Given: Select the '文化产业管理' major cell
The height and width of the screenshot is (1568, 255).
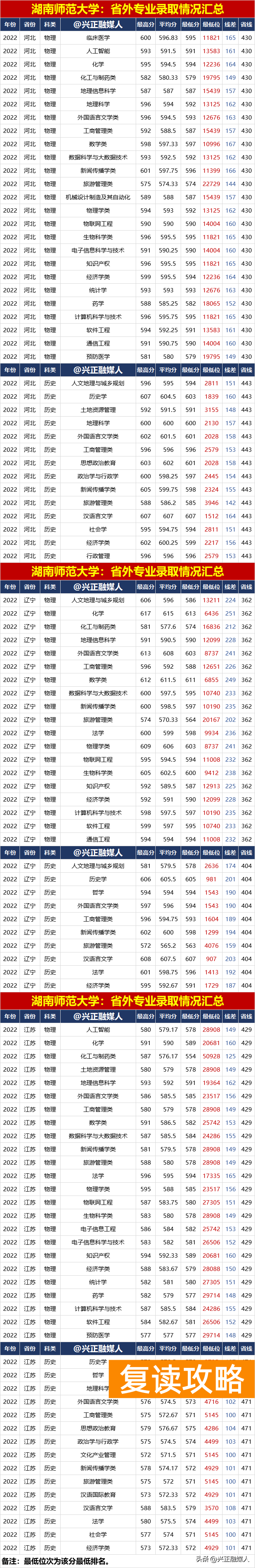Looking at the screenshot, I should click(x=98, y=1455).
